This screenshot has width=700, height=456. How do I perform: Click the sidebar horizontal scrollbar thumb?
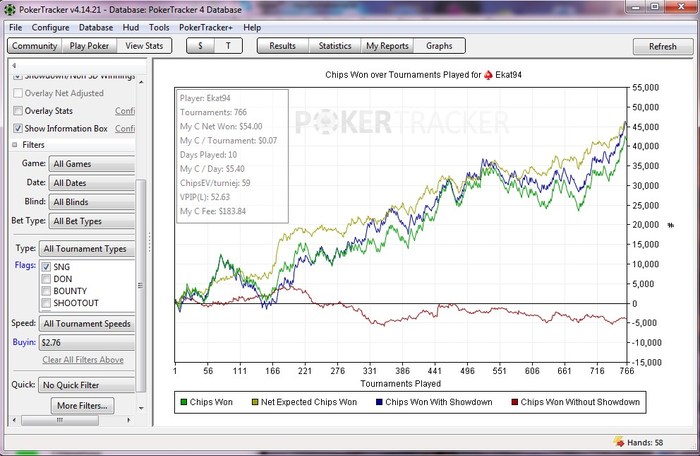[x=60, y=420]
